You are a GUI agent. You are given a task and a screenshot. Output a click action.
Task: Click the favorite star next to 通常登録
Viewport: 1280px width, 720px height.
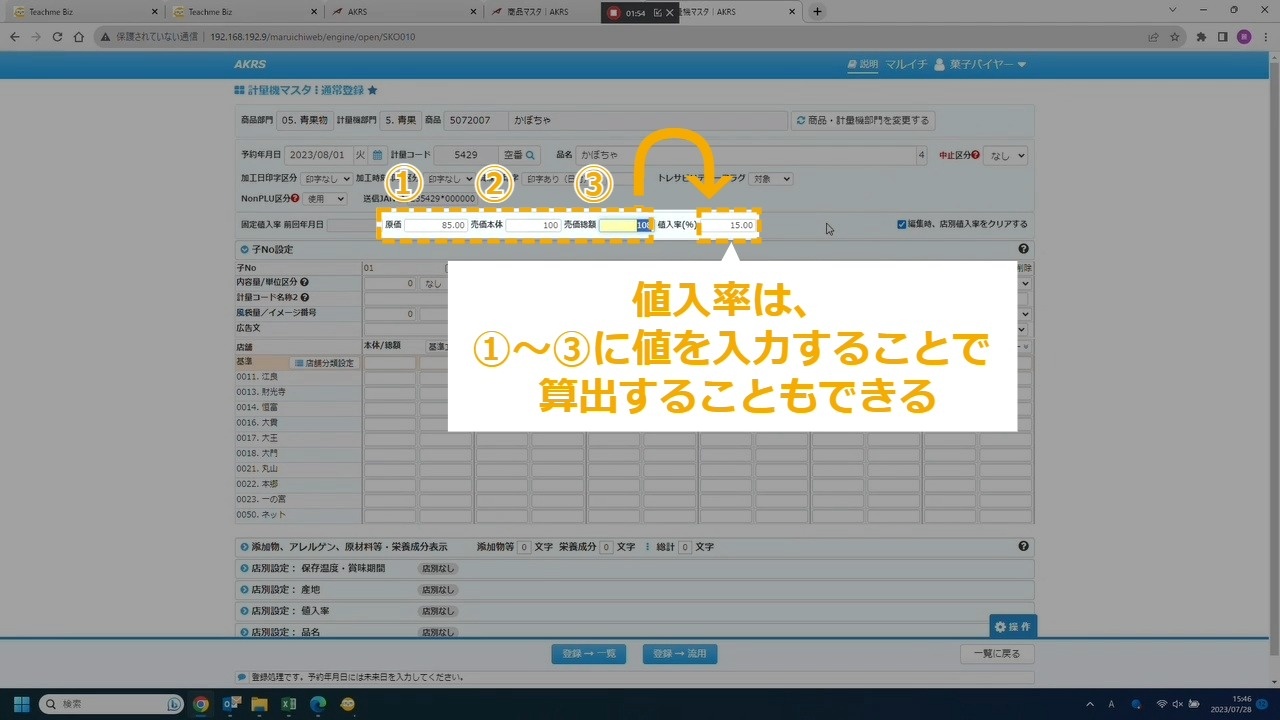[x=373, y=90]
